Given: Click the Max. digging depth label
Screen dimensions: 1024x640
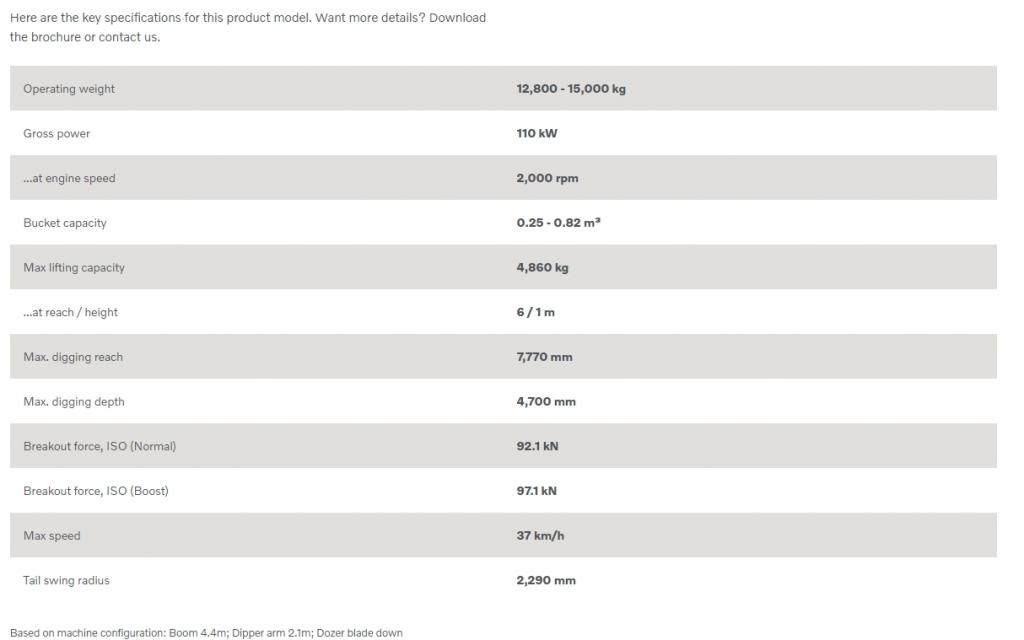Looking at the screenshot, I should pos(73,402).
